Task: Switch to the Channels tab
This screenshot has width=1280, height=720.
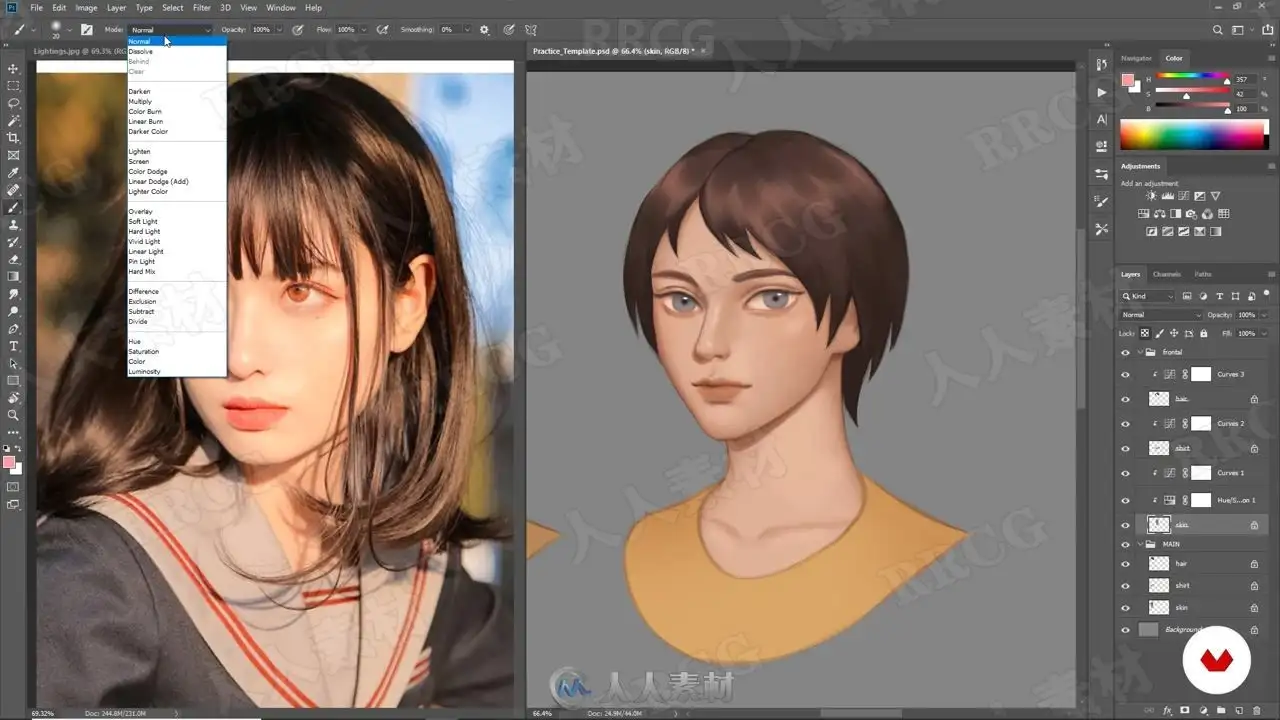Action: [x=1167, y=274]
